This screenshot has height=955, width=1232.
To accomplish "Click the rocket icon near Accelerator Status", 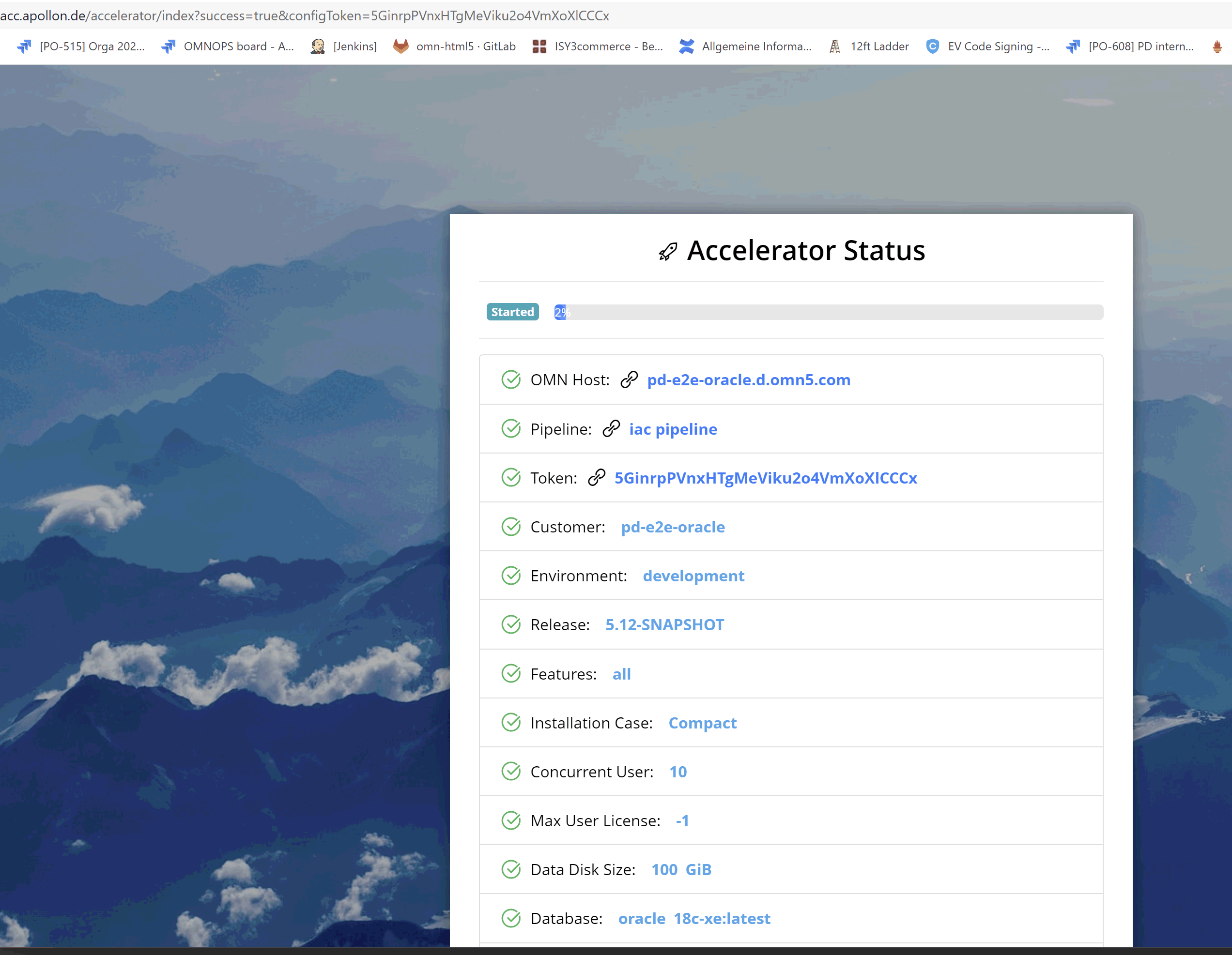I will click(x=668, y=251).
